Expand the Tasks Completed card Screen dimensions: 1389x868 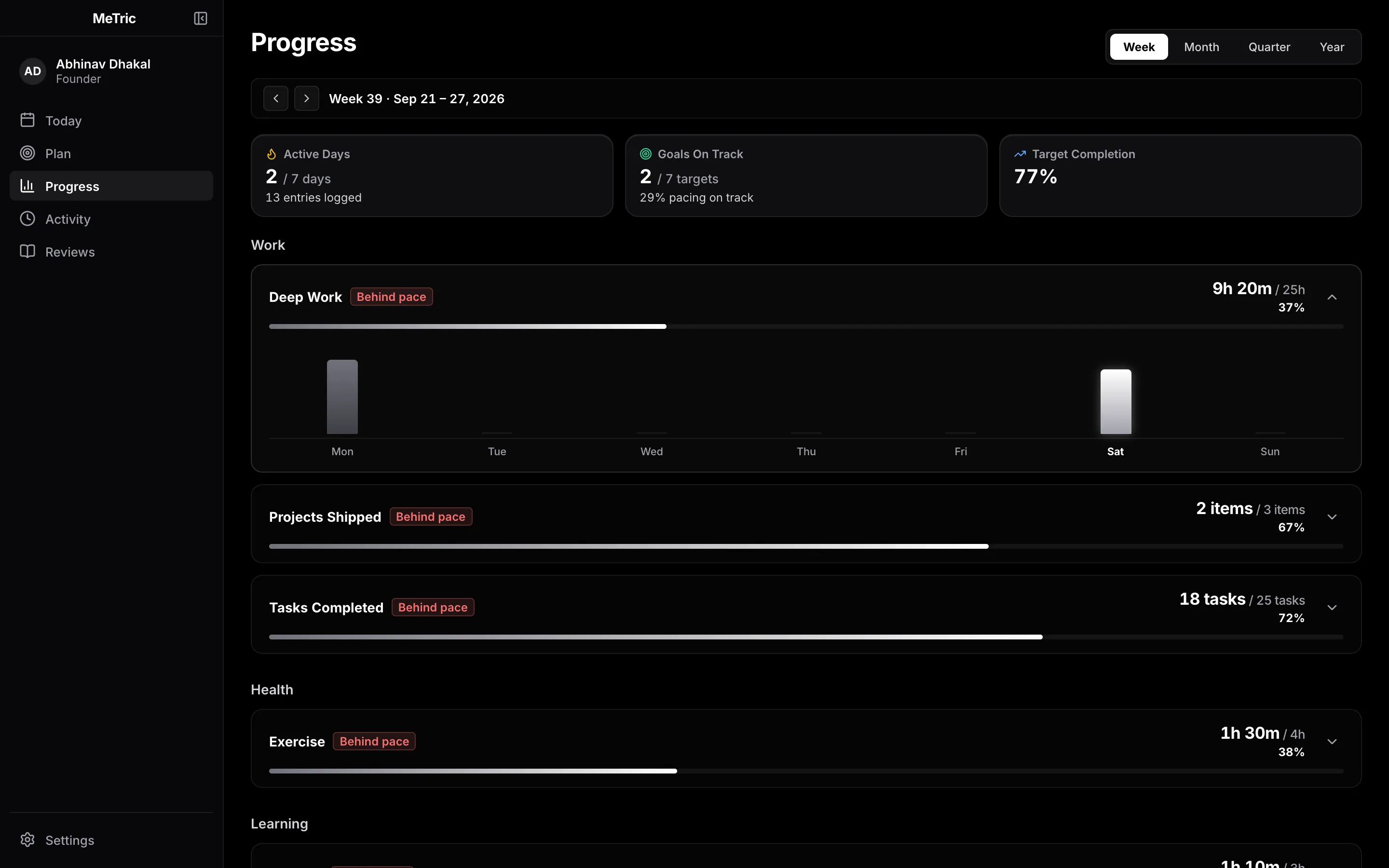click(x=1332, y=608)
